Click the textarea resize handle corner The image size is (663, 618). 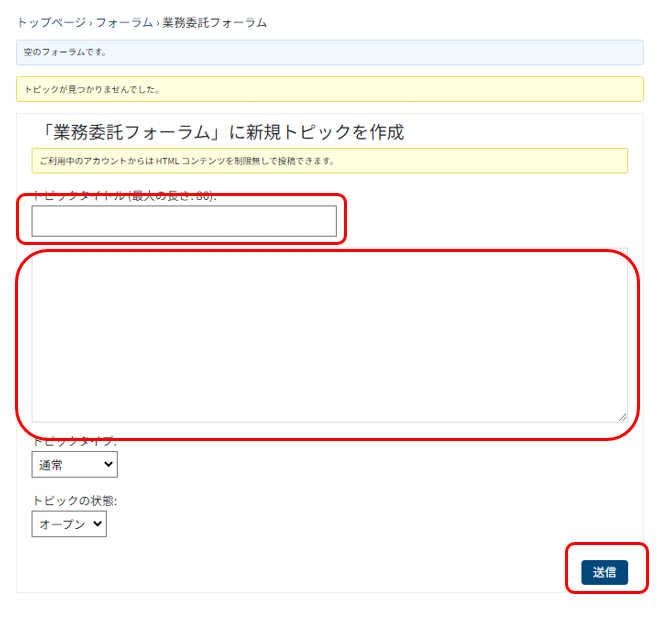tap(622, 417)
